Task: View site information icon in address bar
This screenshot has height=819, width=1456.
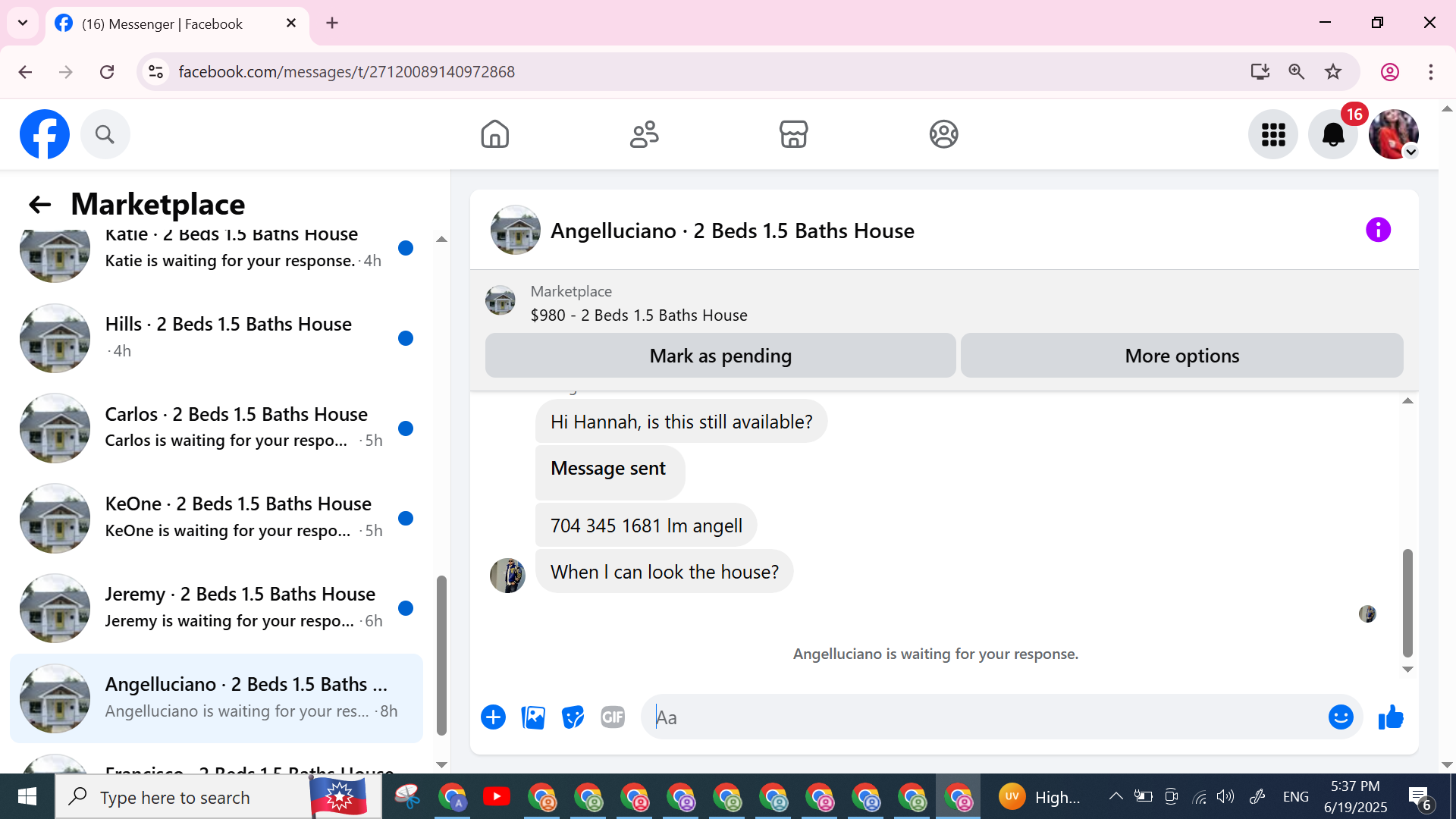Action: point(155,71)
